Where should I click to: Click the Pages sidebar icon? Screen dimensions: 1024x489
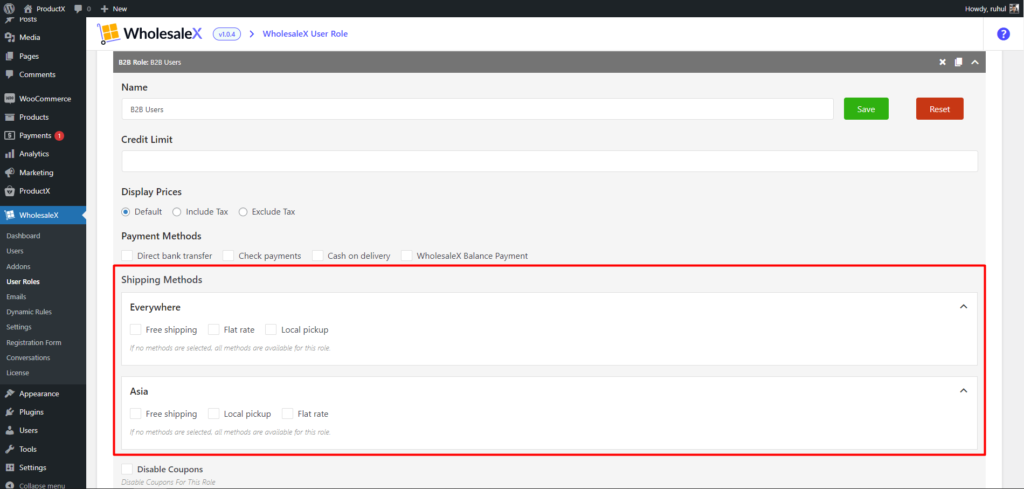10,56
